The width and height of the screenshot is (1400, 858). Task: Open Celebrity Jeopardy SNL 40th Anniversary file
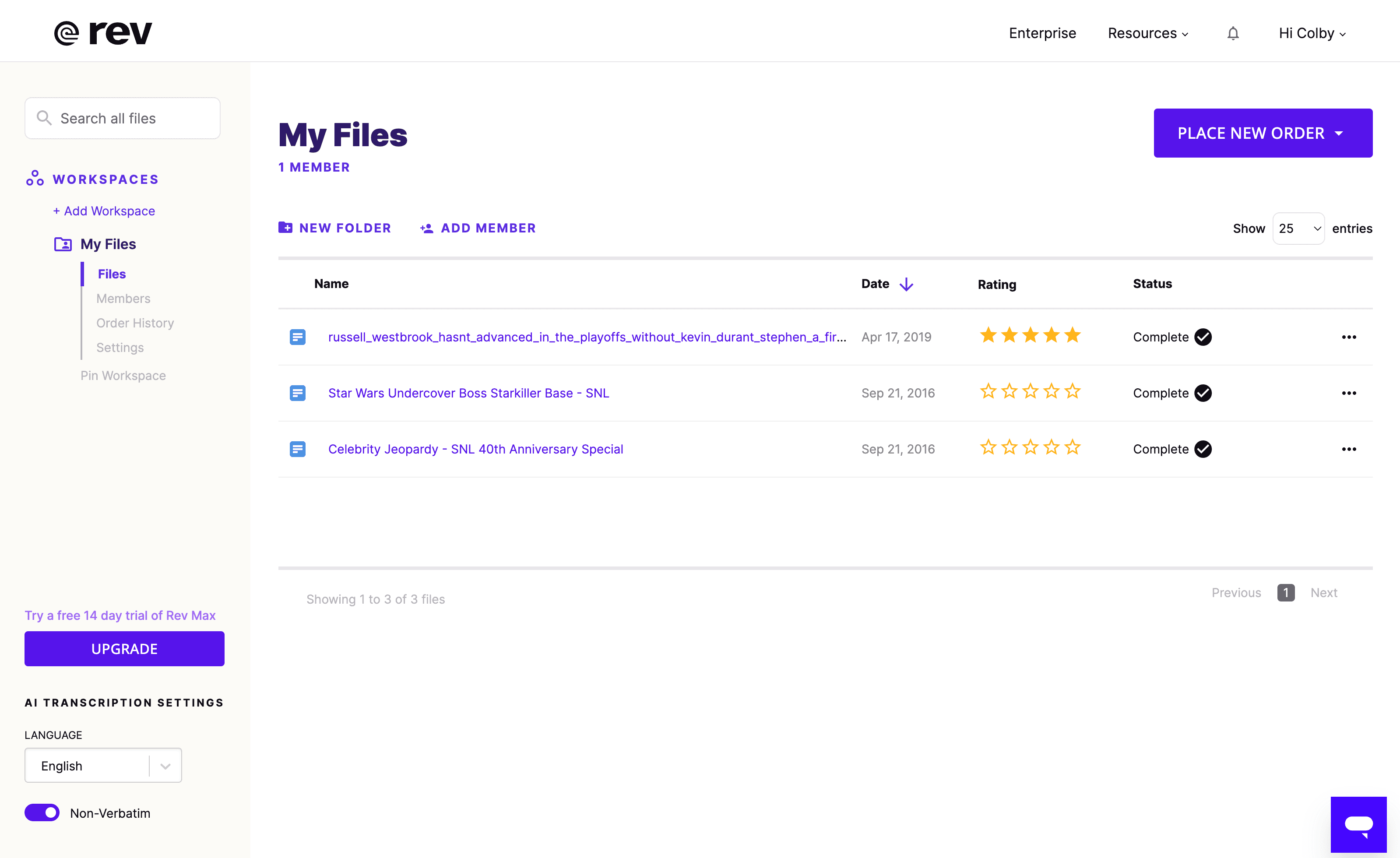pyautogui.click(x=475, y=449)
